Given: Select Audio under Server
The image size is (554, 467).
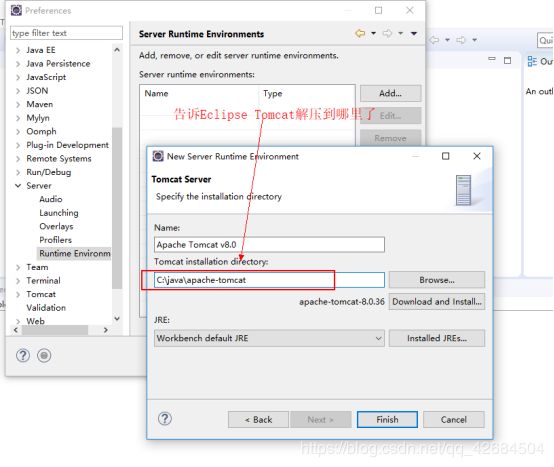Looking at the screenshot, I should coord(51,199).
